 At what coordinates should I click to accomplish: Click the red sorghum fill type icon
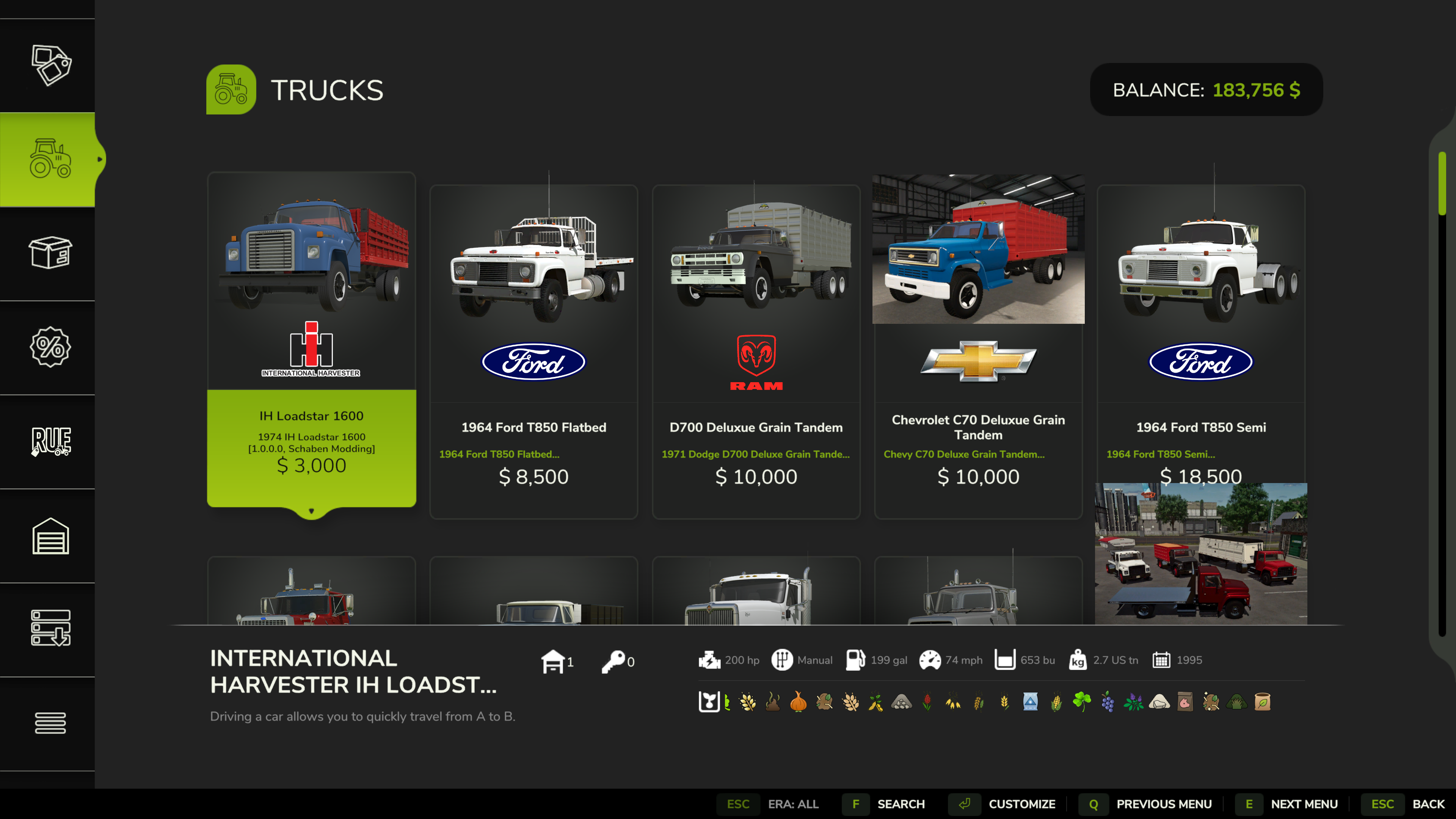tap(927, 702)
